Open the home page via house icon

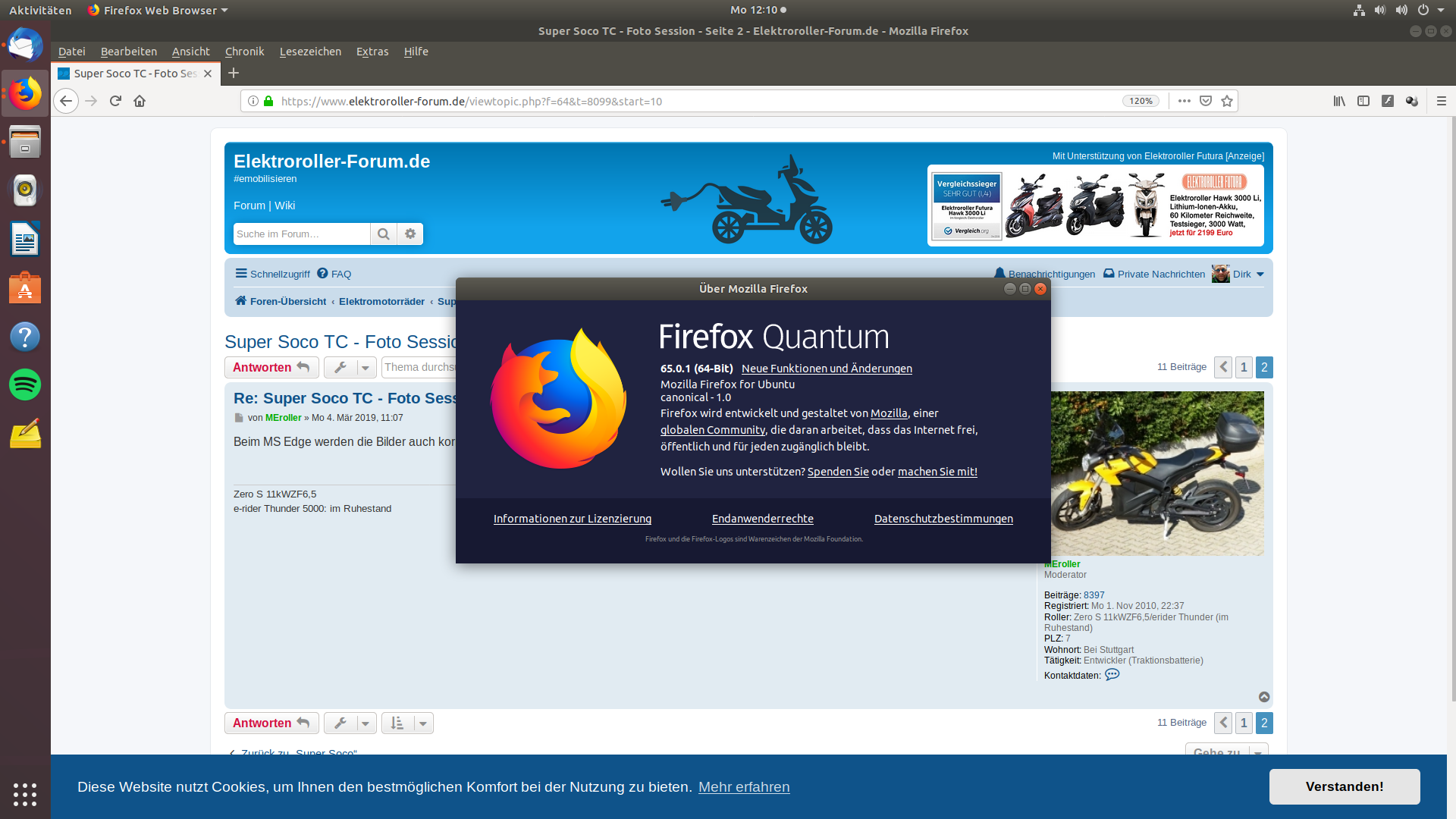click(140, 101)
